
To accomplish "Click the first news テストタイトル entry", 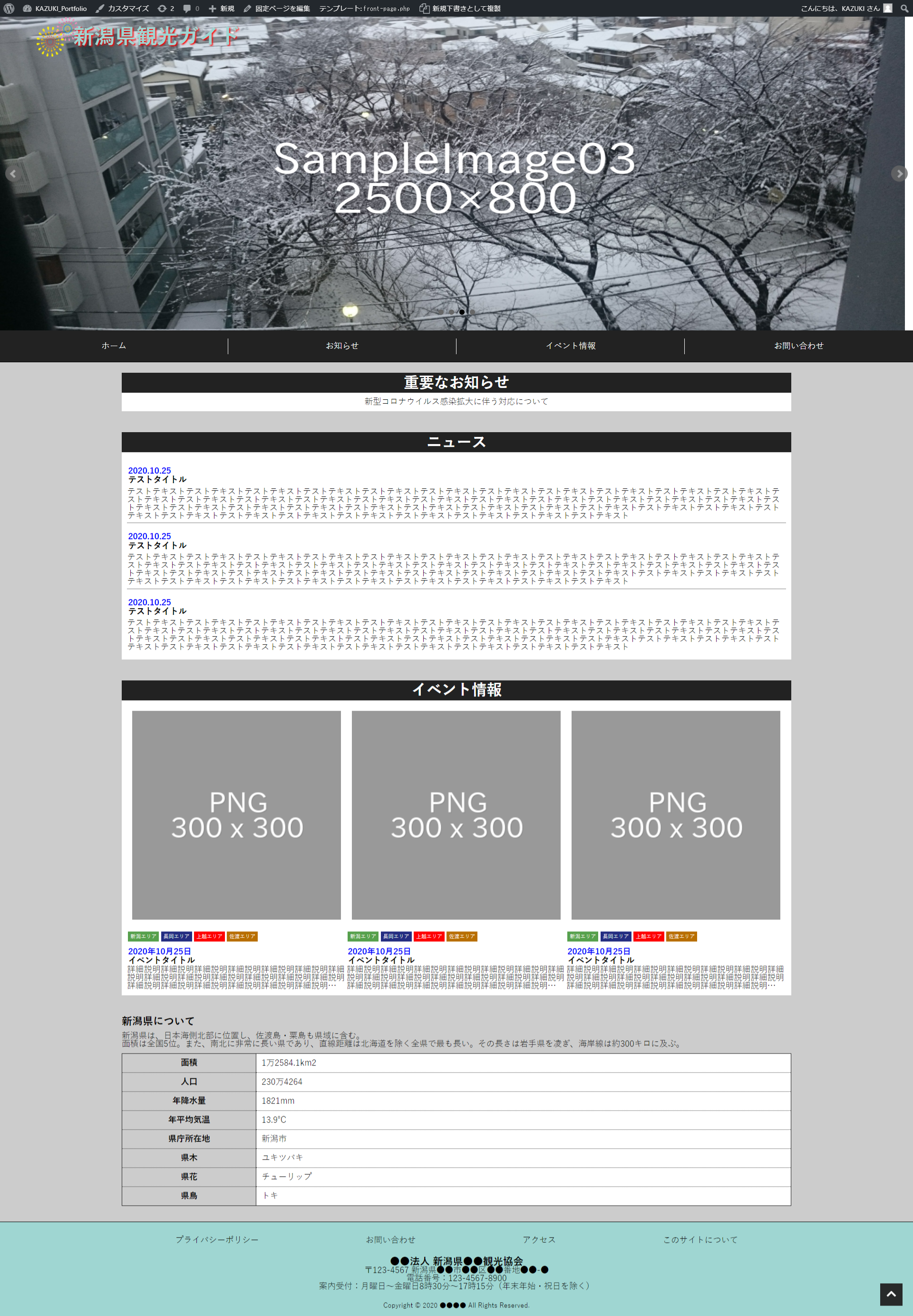I will [157, 479].
